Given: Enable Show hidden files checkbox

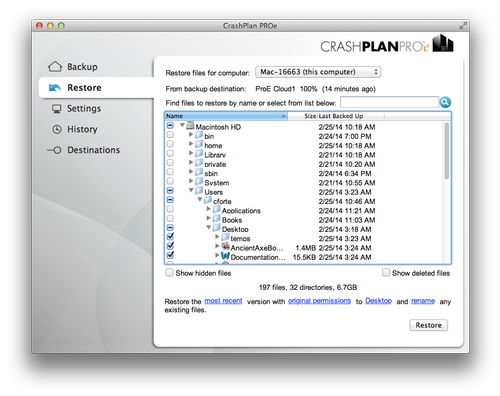Looking at the screenshot, I should 169,273.
